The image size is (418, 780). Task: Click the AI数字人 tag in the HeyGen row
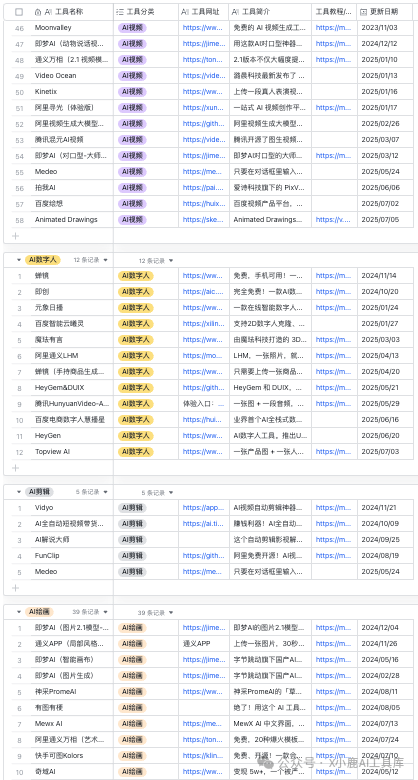point(135,436)
